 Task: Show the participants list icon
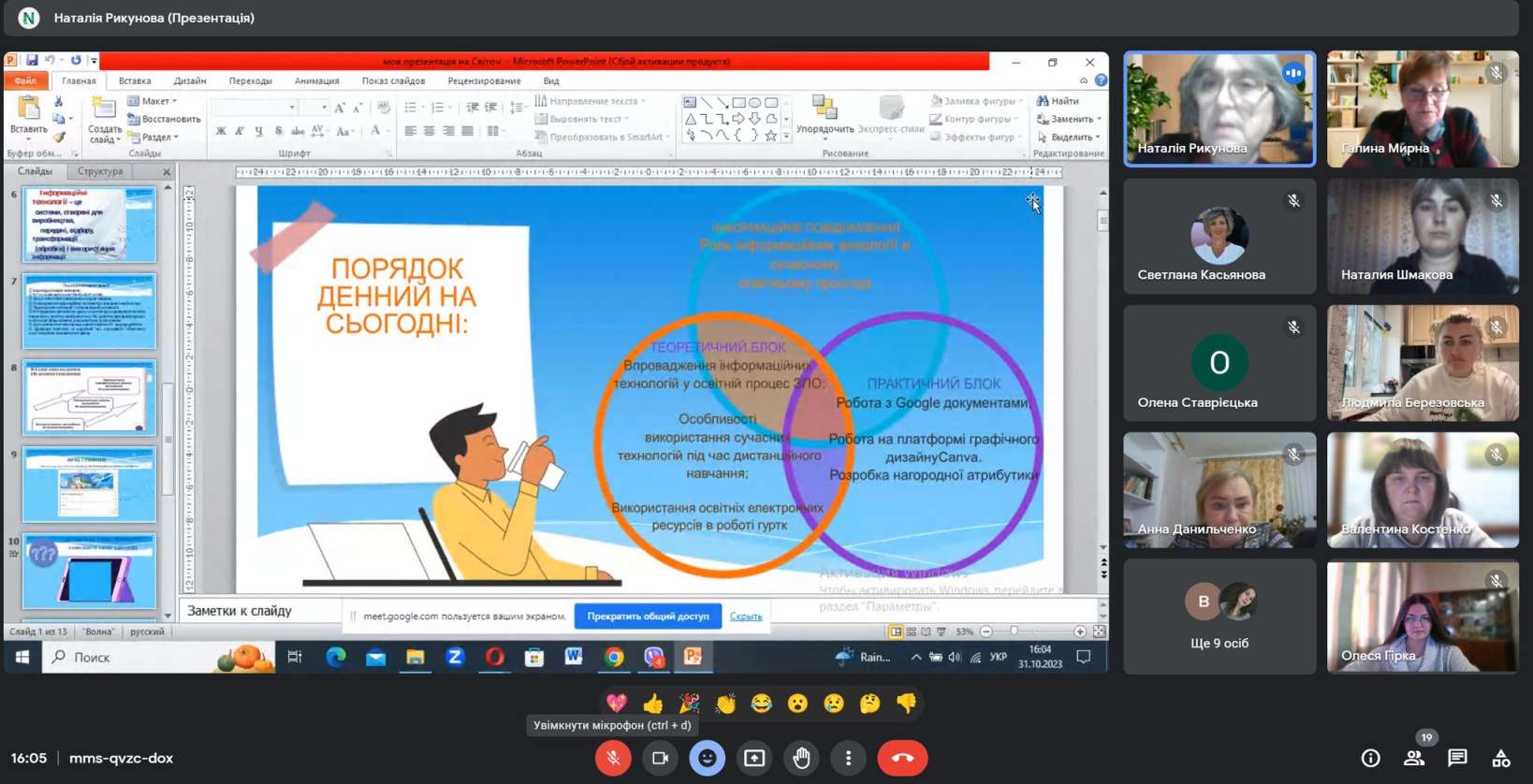point(1414,759)
